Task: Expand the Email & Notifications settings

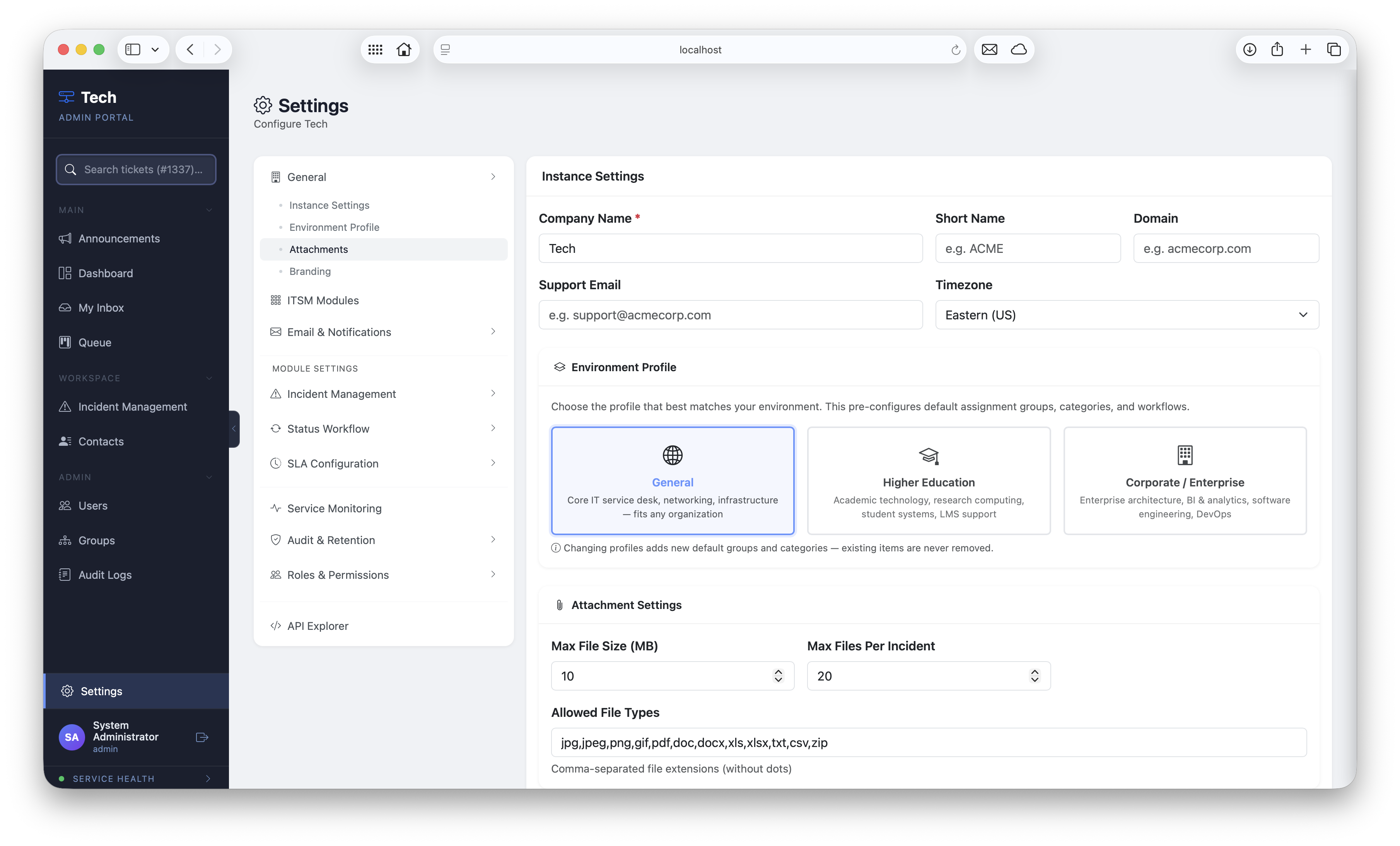Action: pos(339,332)
